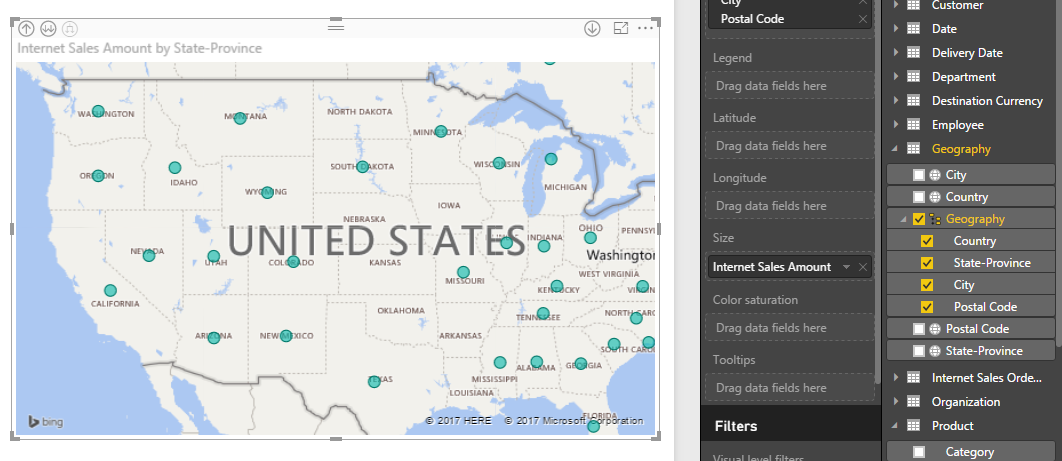Expand the Department table

[896, 76]
